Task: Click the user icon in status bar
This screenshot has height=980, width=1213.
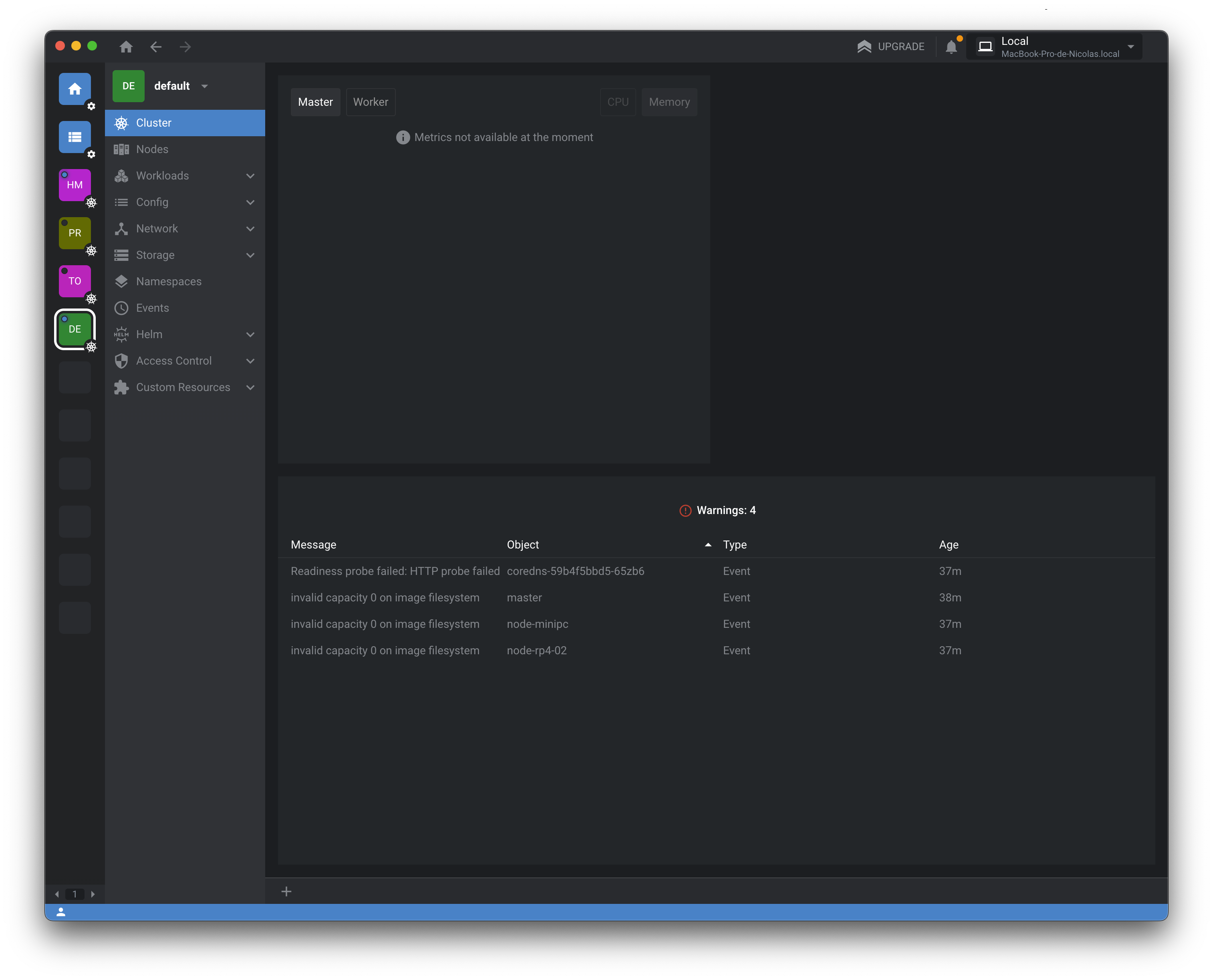Action: click(x=61, y=912)
